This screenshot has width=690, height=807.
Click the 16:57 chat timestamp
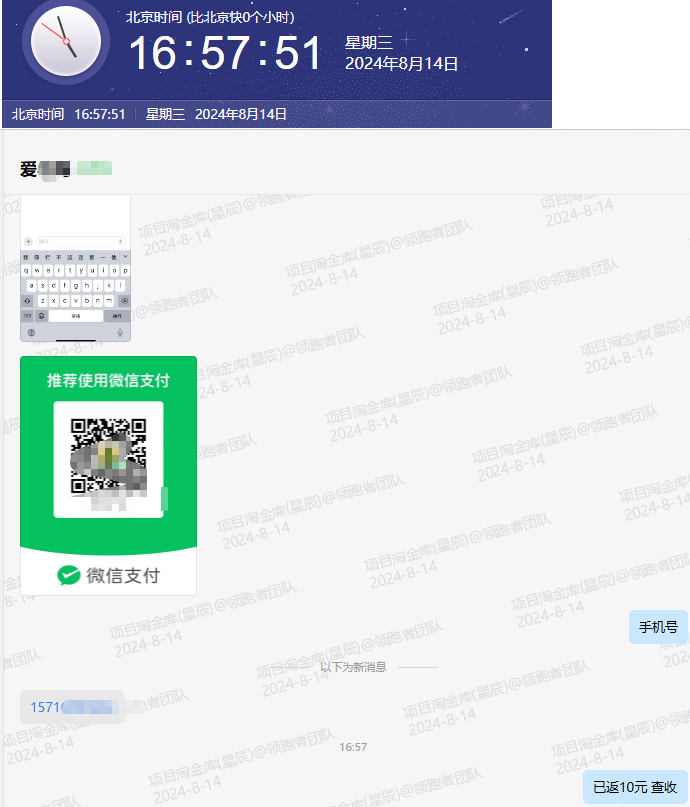[353, 747]
